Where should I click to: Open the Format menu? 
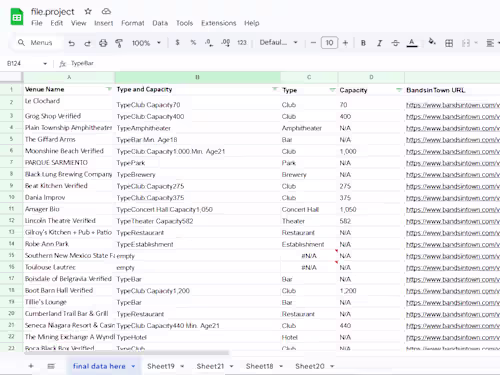click(x=133, y=23)
